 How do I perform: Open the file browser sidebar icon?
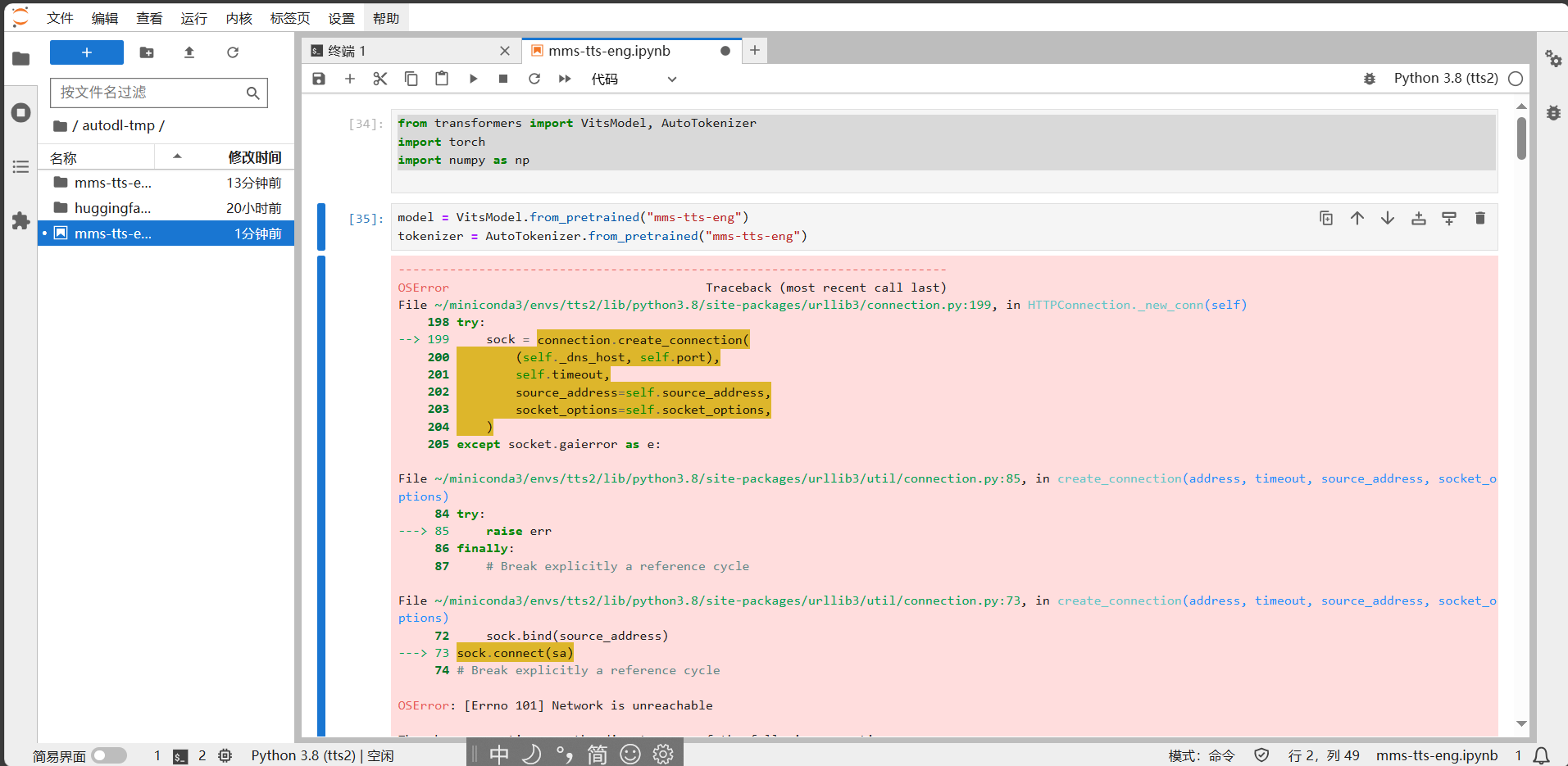coord(20,58)
